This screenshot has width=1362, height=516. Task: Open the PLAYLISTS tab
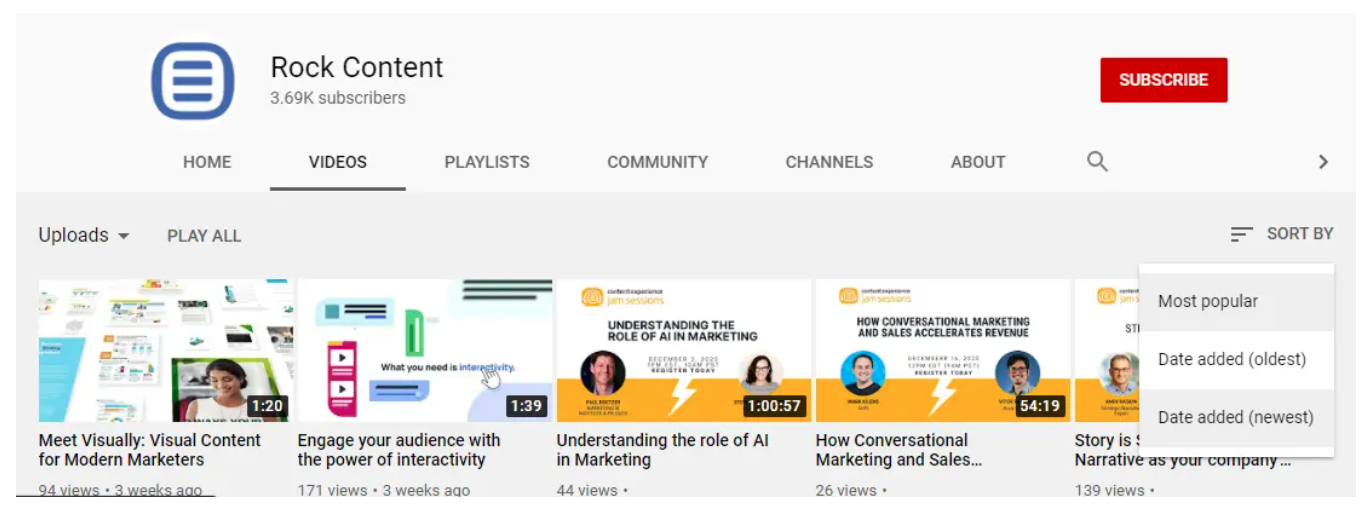click(x=487, y=162)
